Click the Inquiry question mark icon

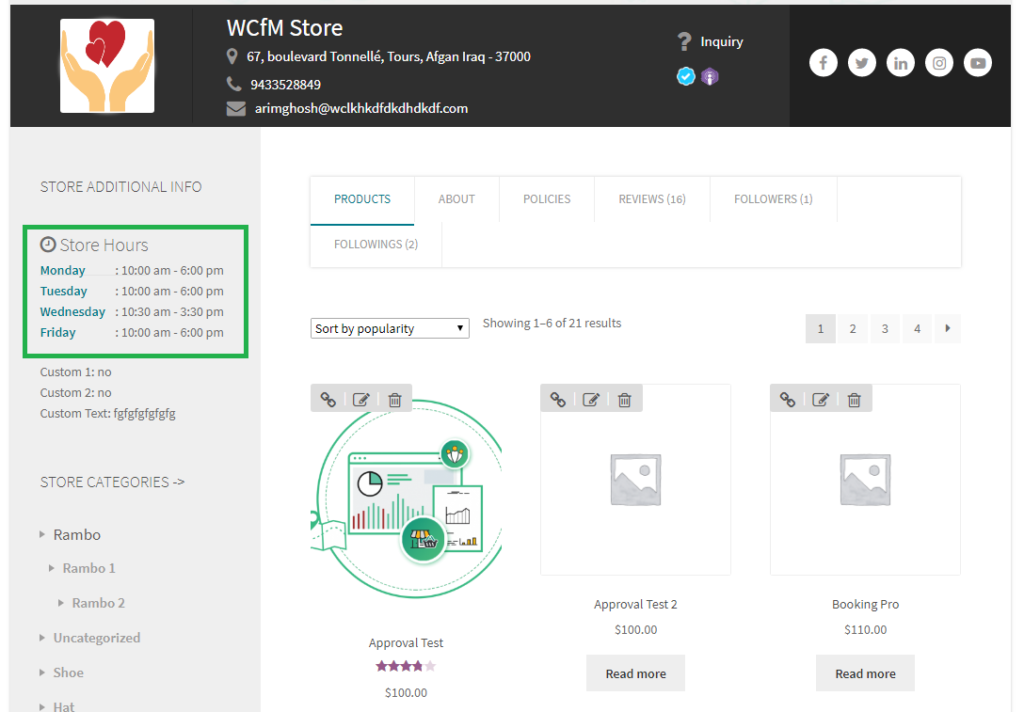pos(684,42)
